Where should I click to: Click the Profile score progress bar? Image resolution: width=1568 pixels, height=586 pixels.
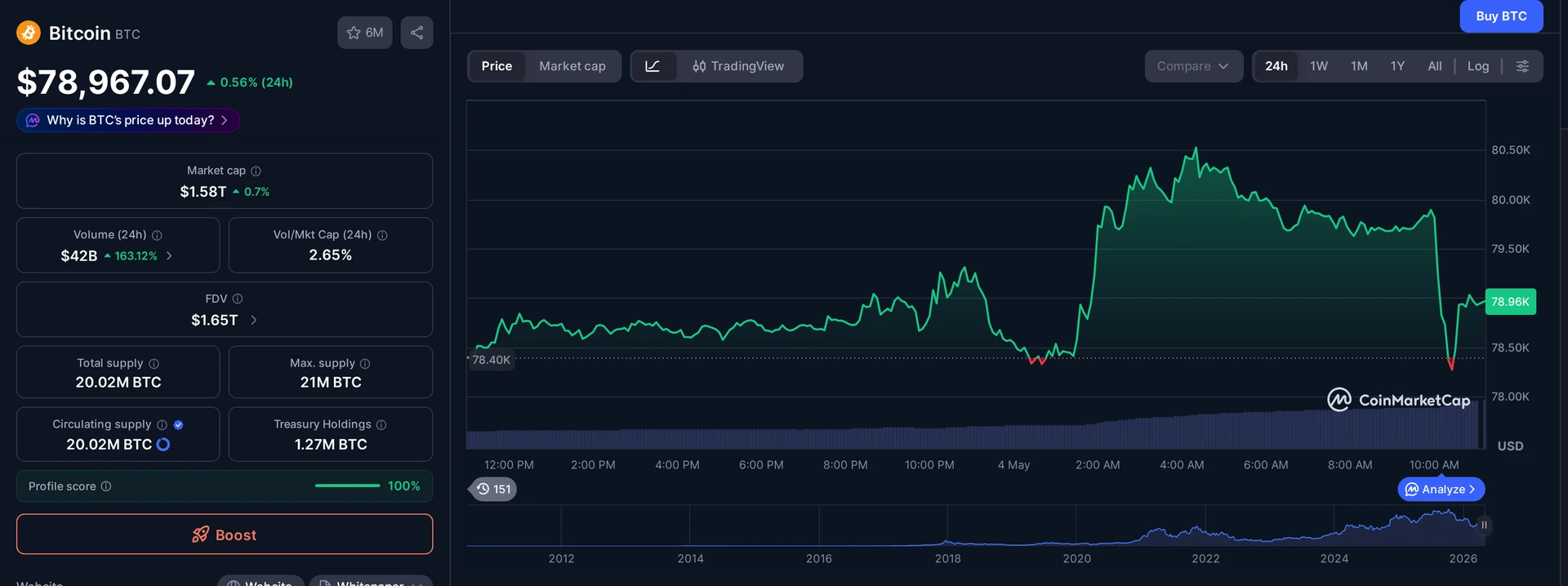pyautogui.click(x=347, y=486)
